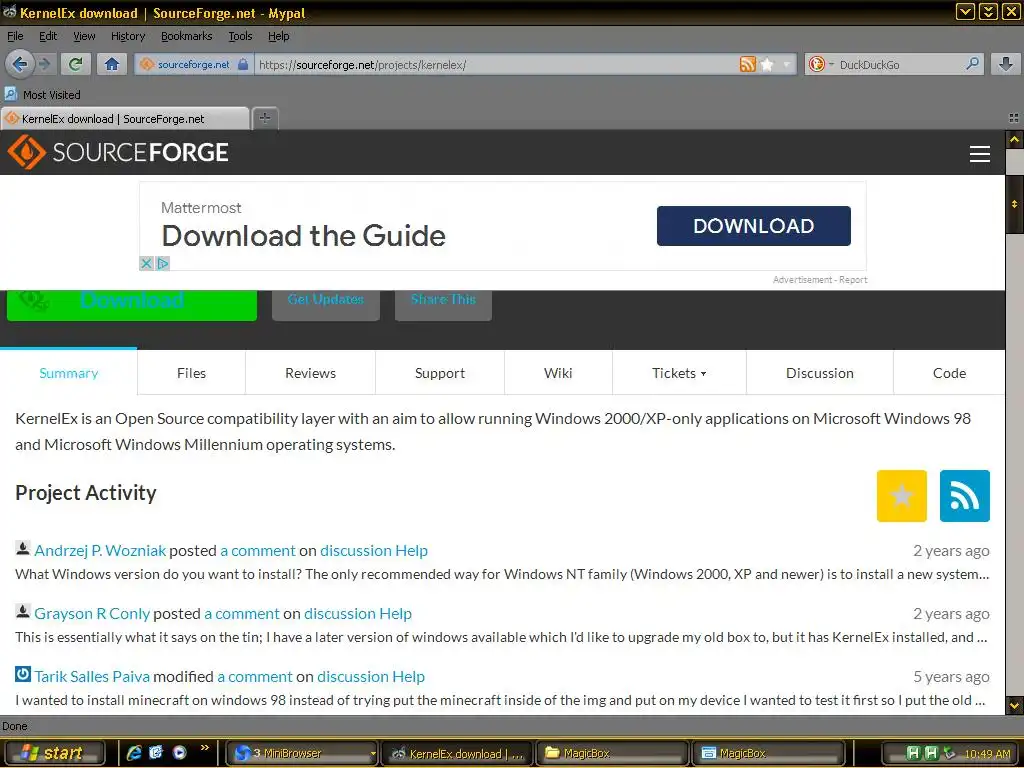This screenshot has height=768, width=1024.
Task: Open the View menu
Action: point(84,36)
